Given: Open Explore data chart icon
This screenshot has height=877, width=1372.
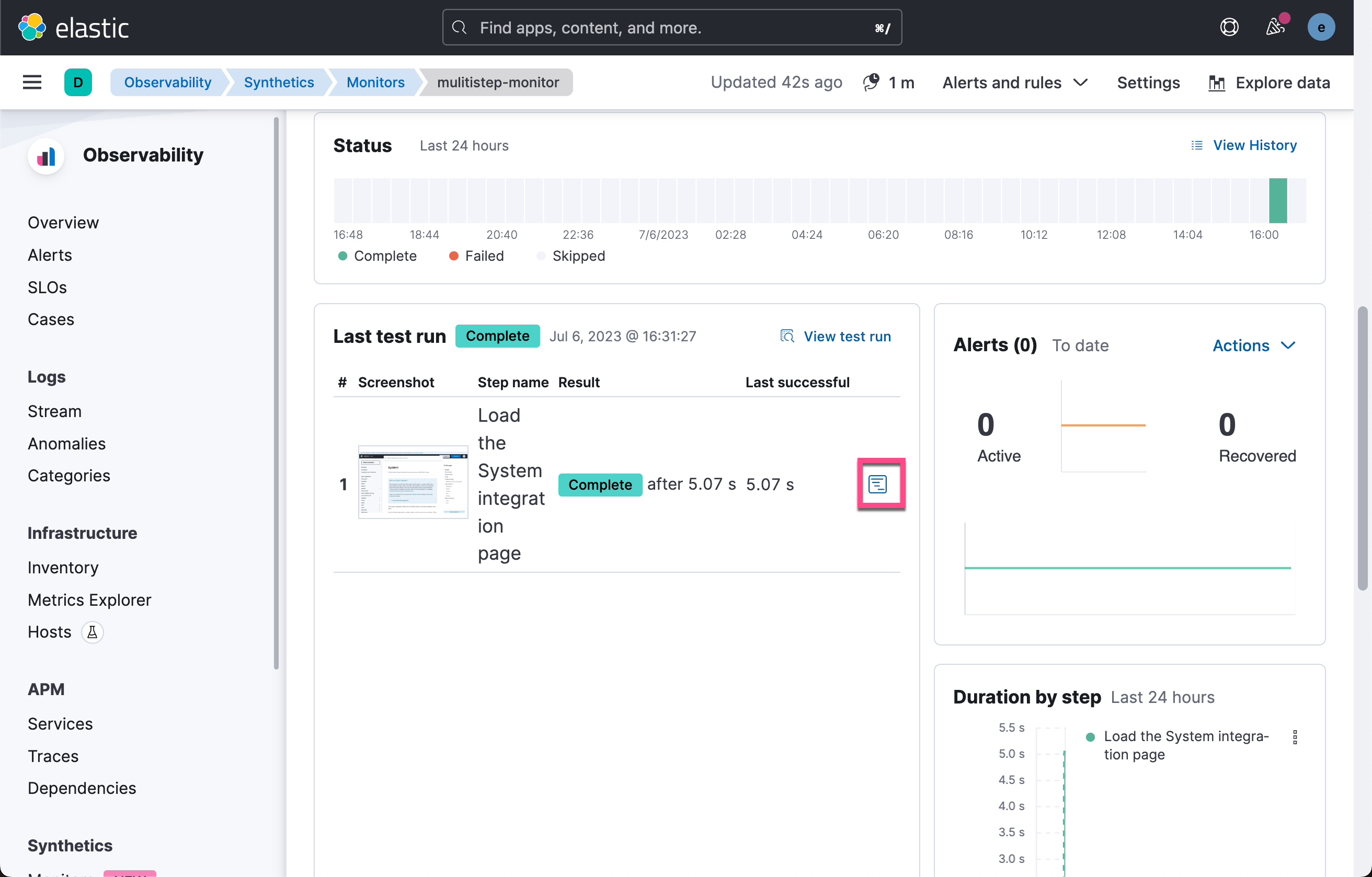Looking at the screenshot, I should (1217, 83).
